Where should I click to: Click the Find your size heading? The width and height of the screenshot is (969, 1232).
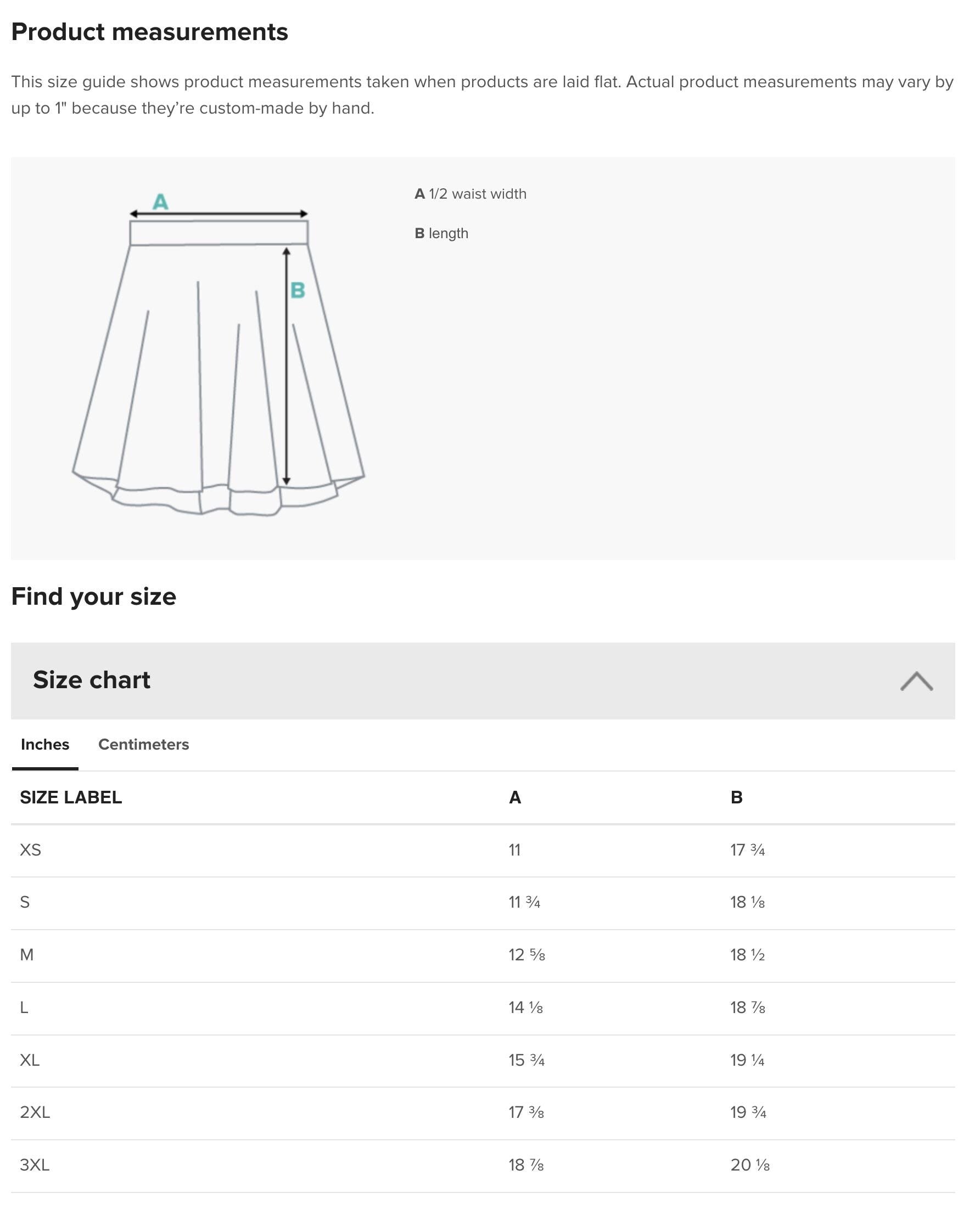click(94, 596)
